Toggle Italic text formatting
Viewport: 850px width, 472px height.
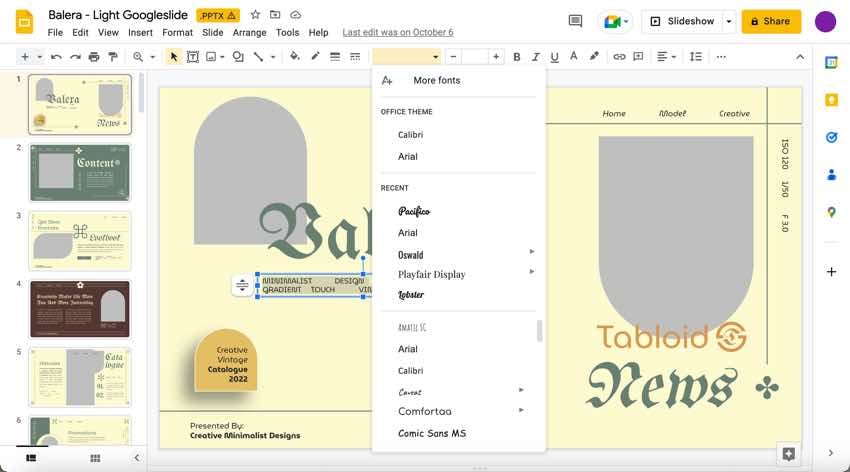click(536, 57)
